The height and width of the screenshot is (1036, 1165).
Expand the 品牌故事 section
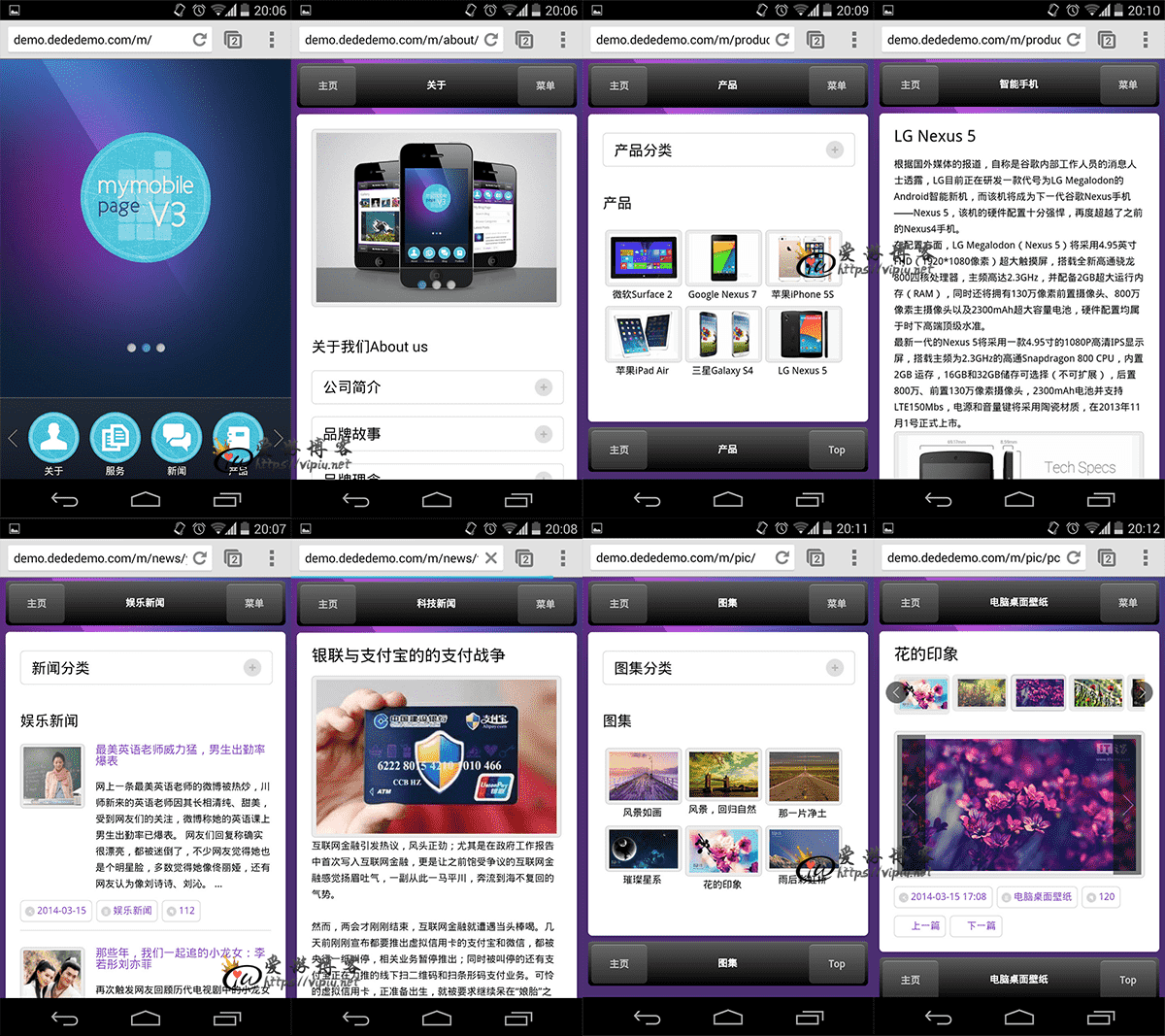tap(437, 434)
